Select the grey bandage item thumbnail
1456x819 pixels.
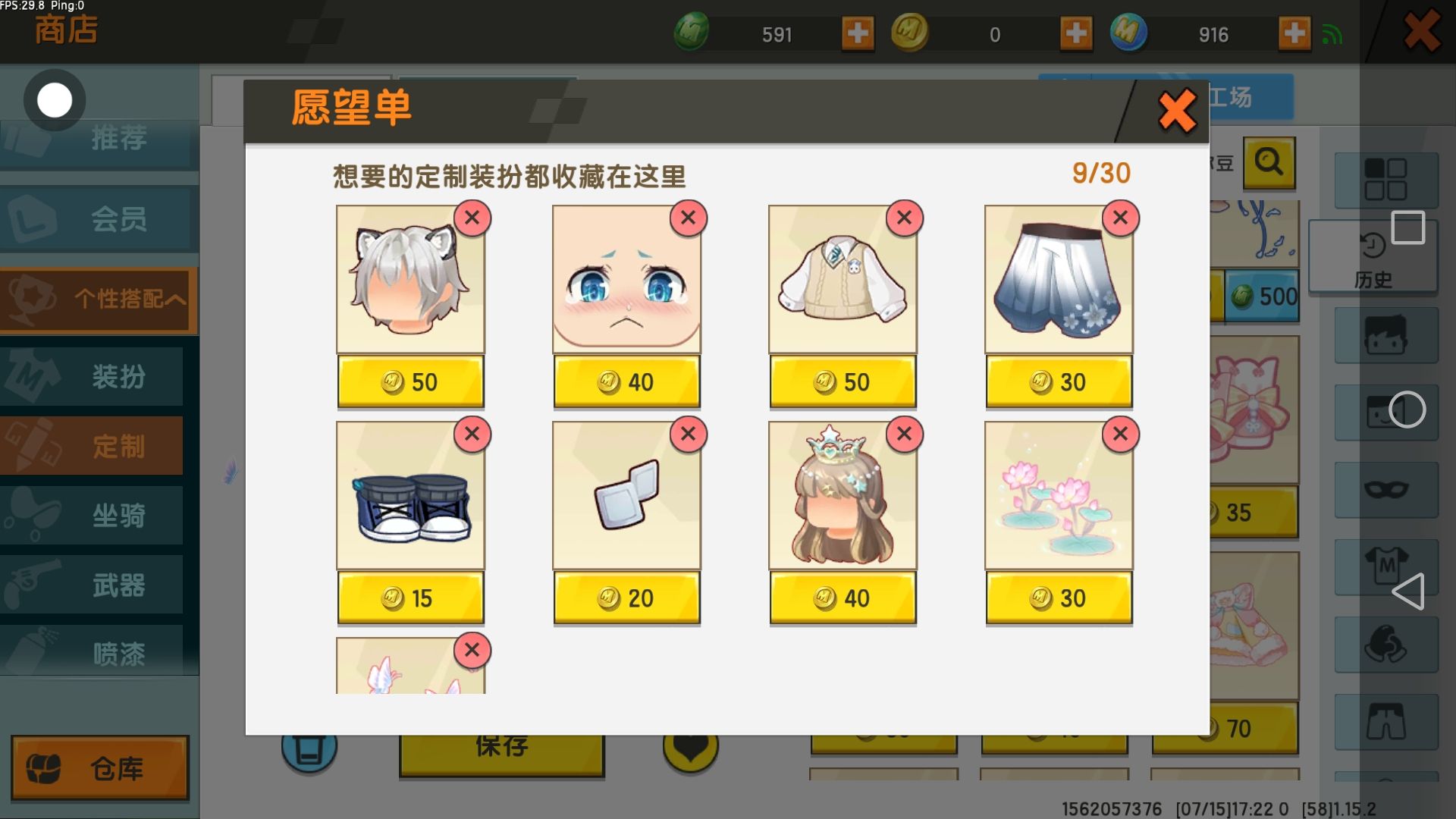point(626,496)
